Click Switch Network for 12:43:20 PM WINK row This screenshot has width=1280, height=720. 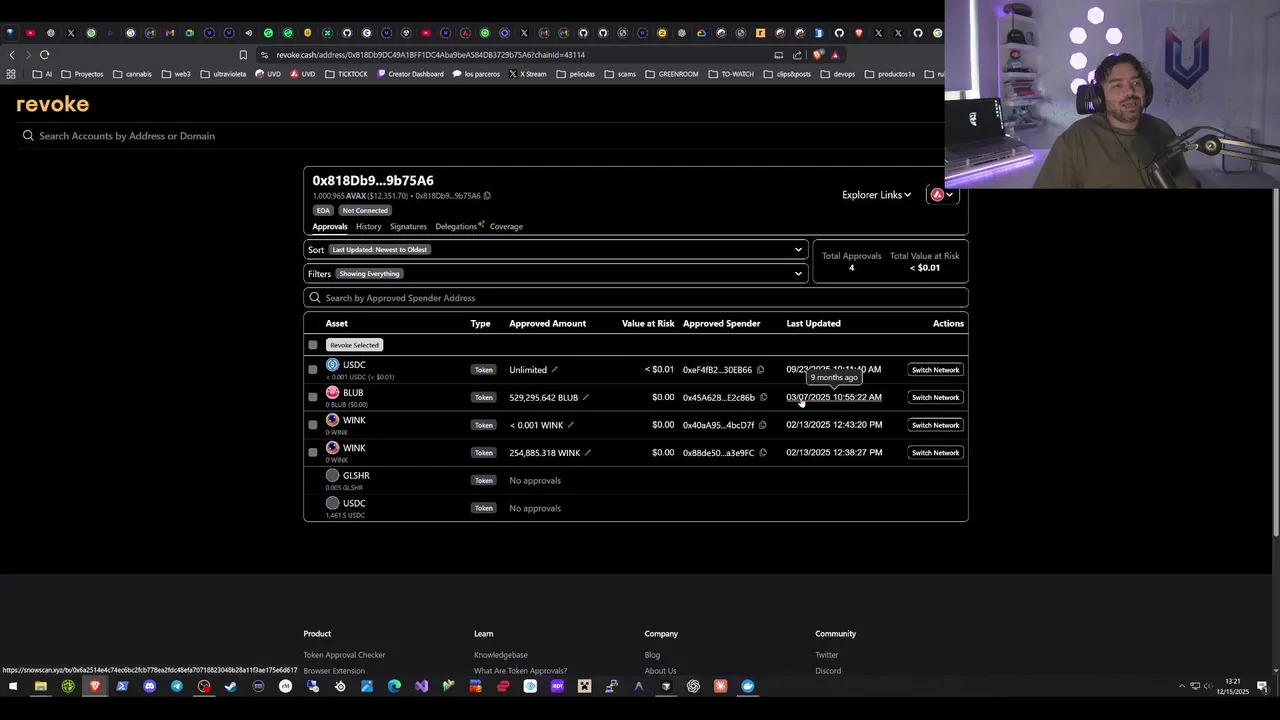pos(935,425)
